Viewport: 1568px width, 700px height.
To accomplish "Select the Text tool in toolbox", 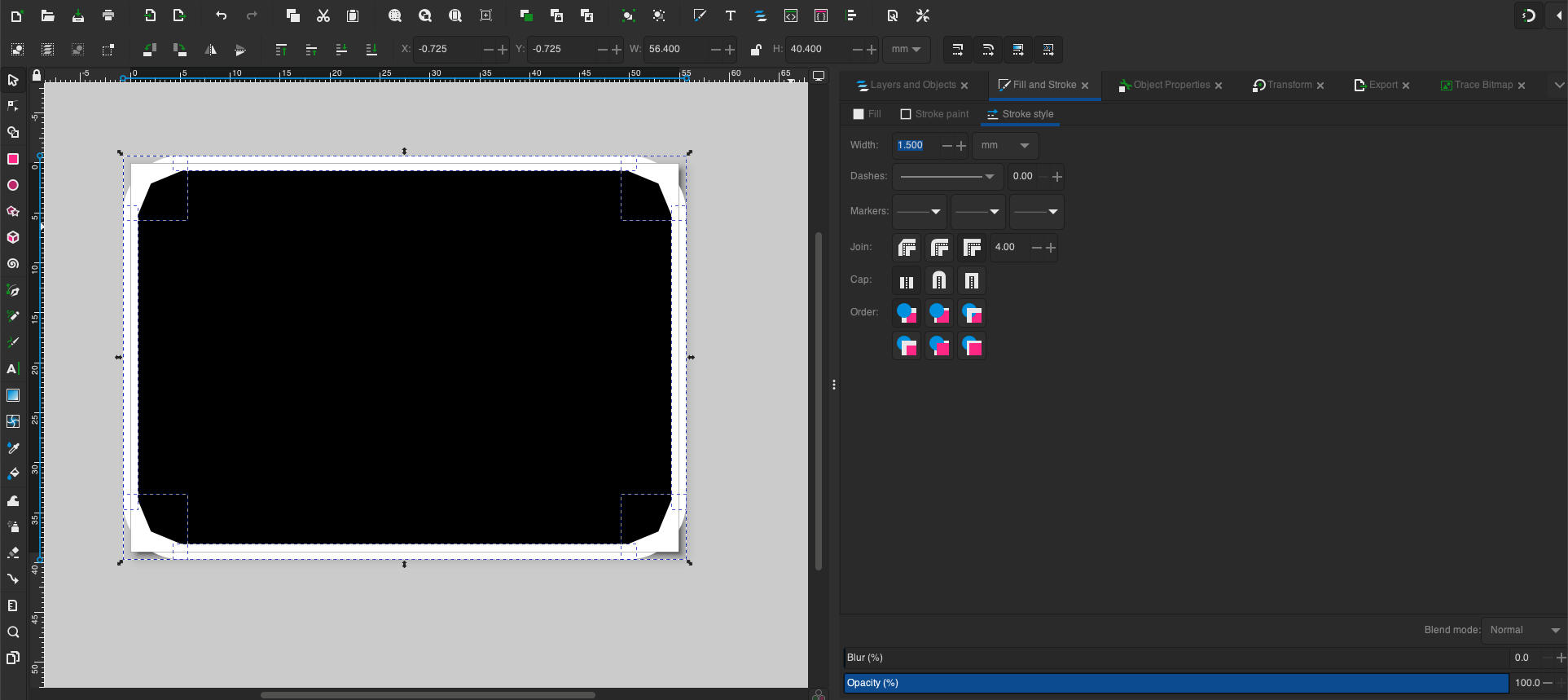I will pos(13,369).
